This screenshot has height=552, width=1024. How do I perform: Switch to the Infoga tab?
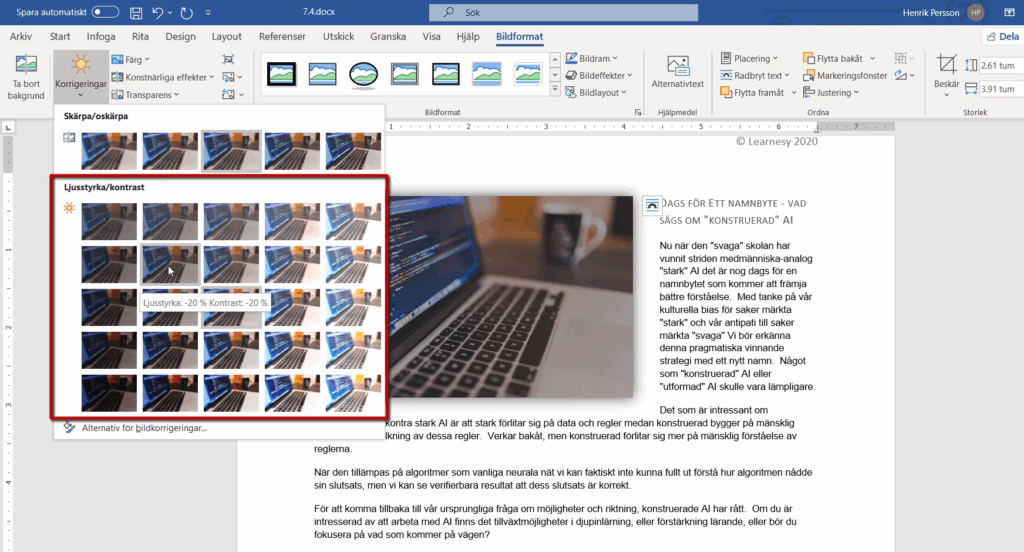[x=101, y=37]
